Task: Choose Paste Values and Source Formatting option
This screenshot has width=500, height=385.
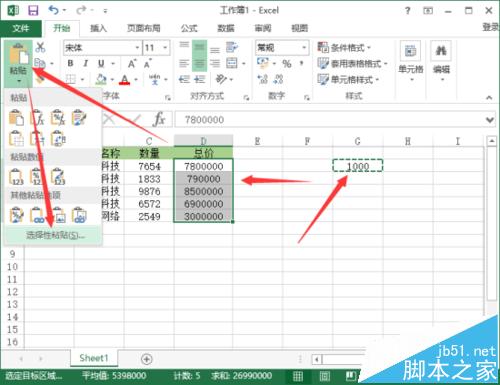Action: (x=58, y=176)
